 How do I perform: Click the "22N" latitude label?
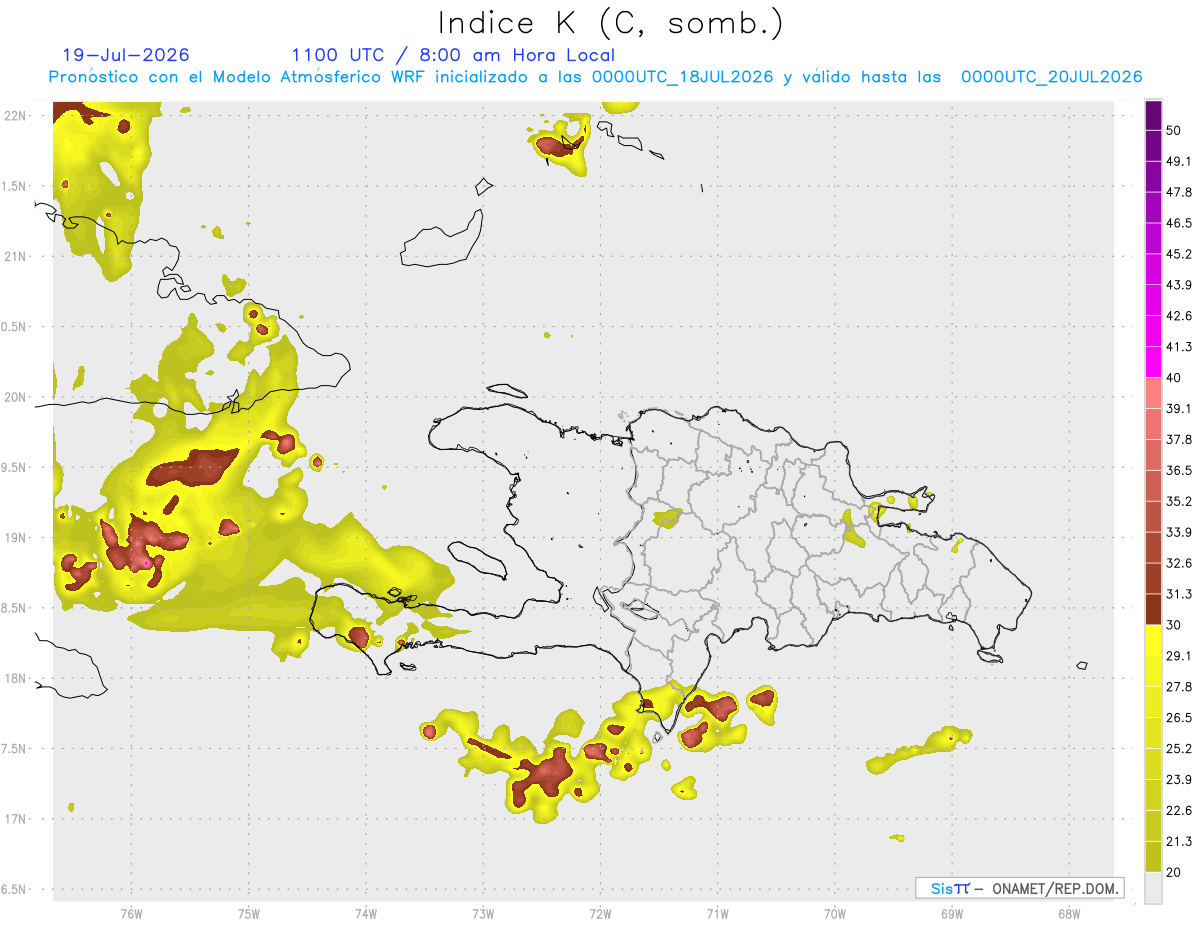click(x=15, y=116)
